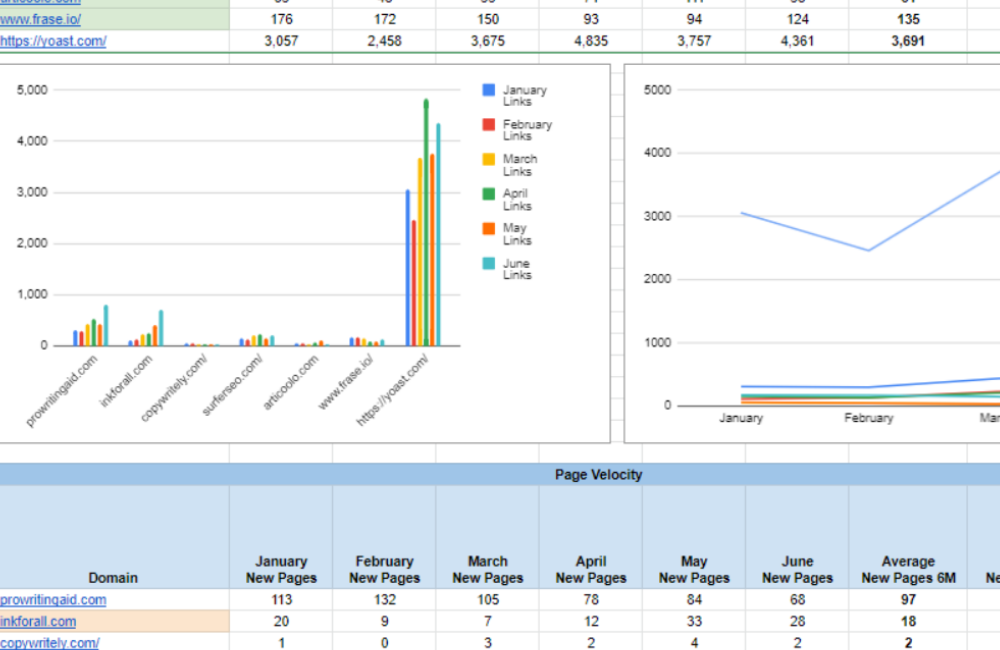Viewport: 1000px width, 650px height.
Task: Open the copywritely.com/ domain link
Action: click(50, 642)
